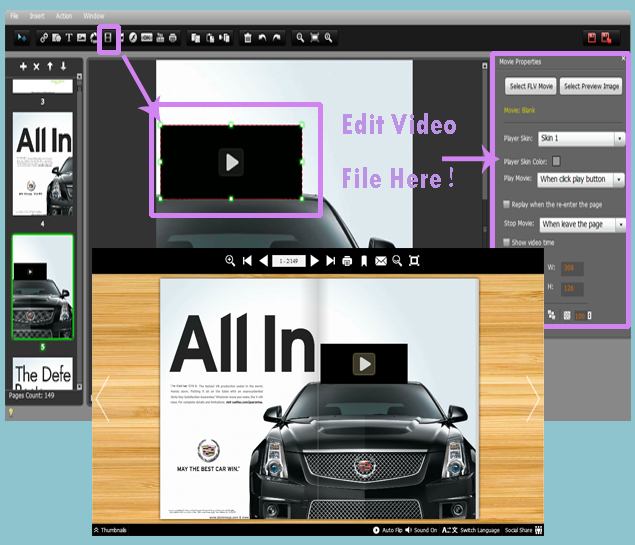Open the Insert menu

[x=37, y=16]
